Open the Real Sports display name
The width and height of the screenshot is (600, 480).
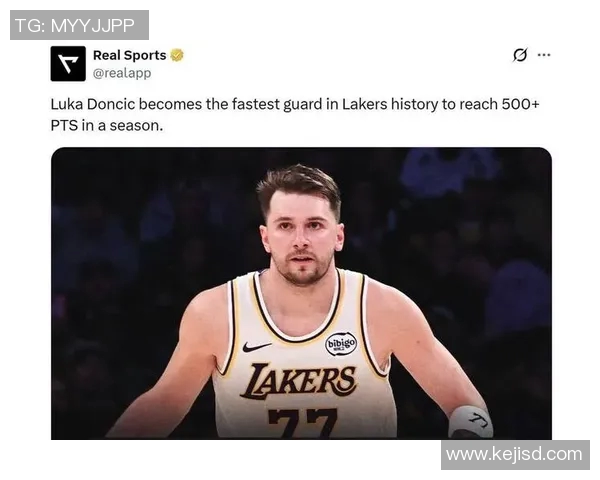click(129, 55)
